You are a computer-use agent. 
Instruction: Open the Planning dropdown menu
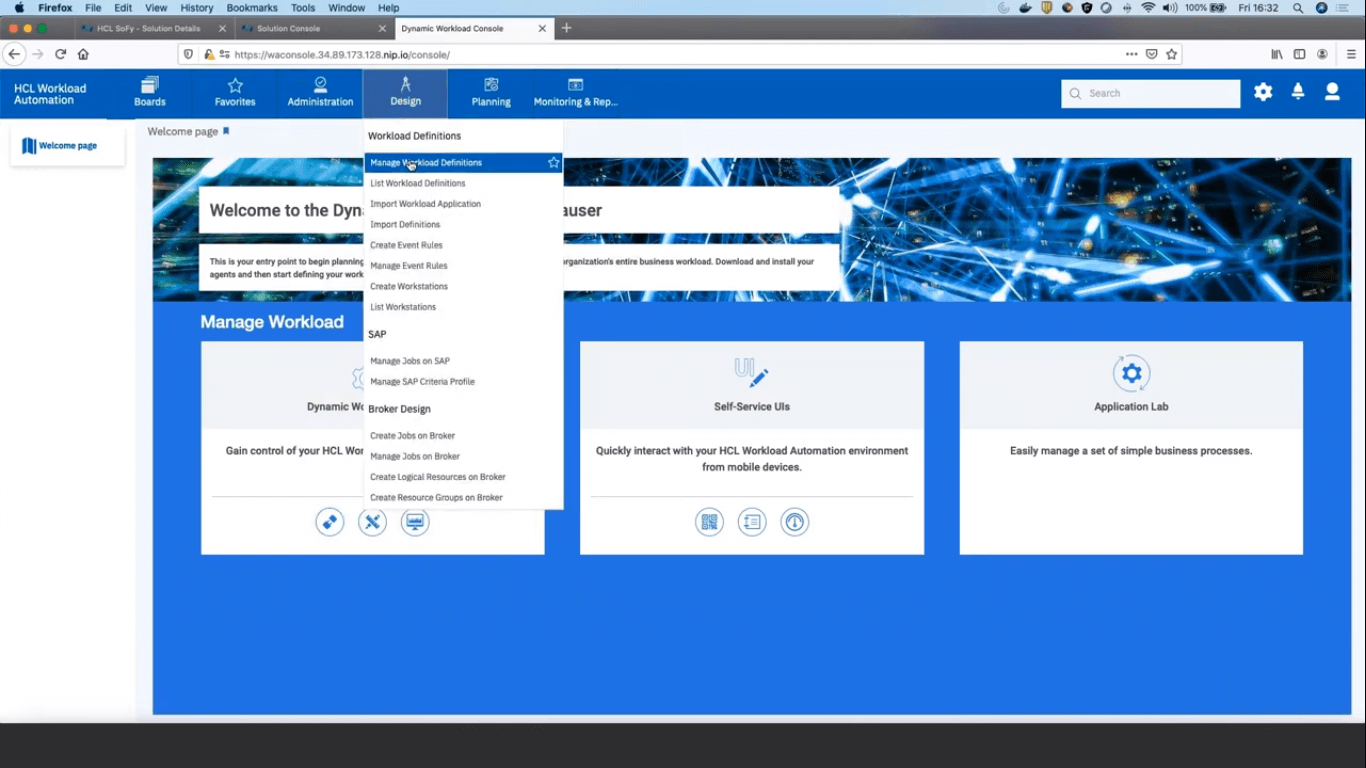pos(491,92)
